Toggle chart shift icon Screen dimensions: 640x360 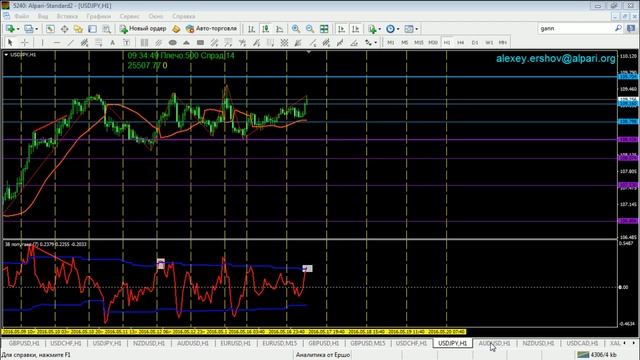tap(356, 29)
